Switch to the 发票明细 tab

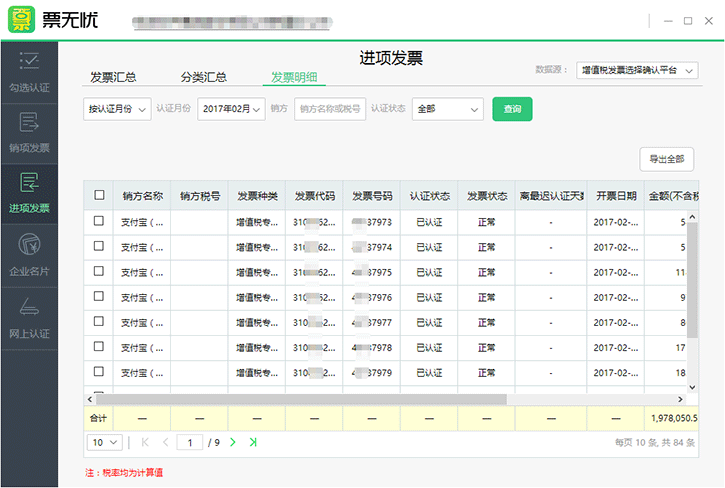[294, 77]
